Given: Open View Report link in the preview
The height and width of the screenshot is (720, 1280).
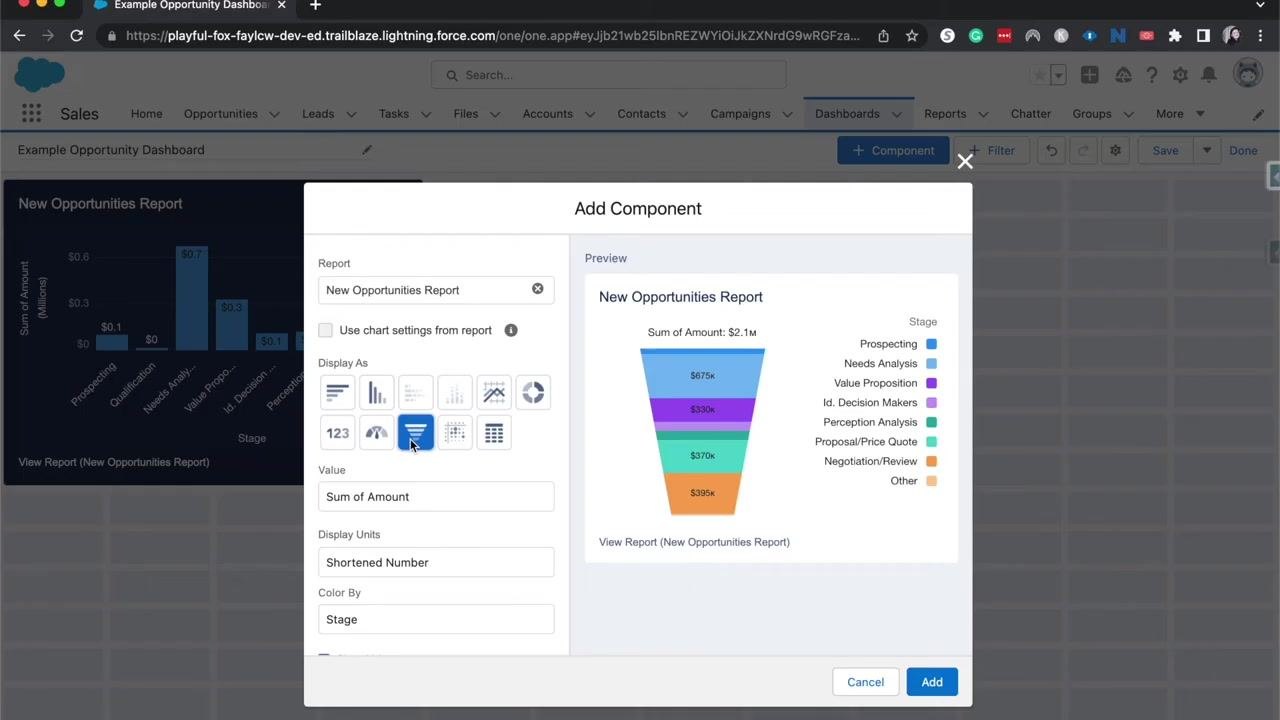Looking at the screenshot, I should coord(694,542).
